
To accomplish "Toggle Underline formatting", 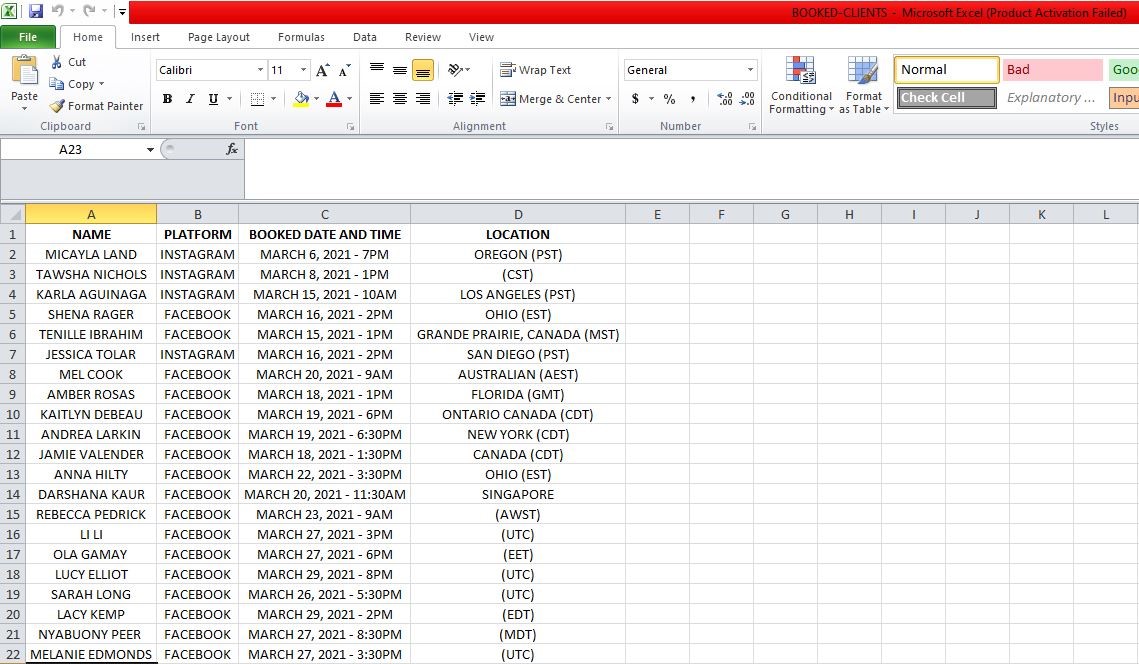I will 213,99.
